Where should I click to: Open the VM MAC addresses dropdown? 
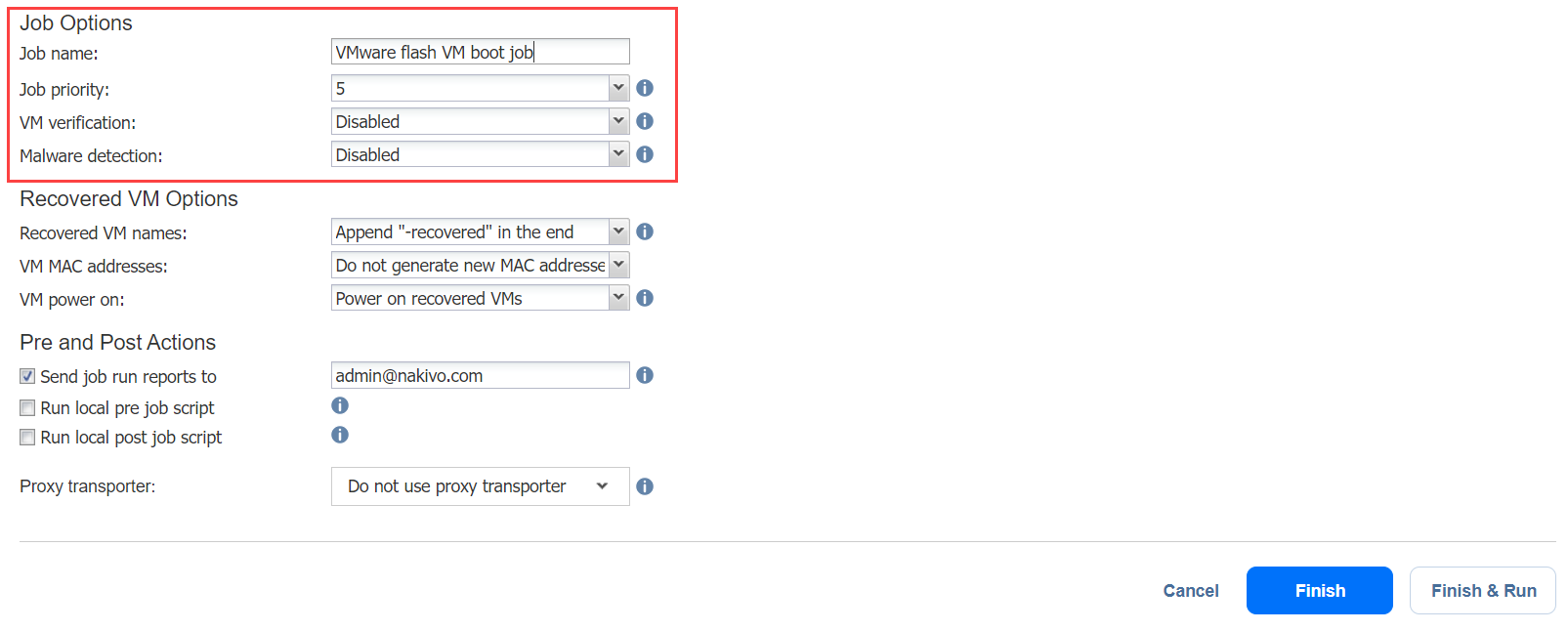tap(480, 265)
